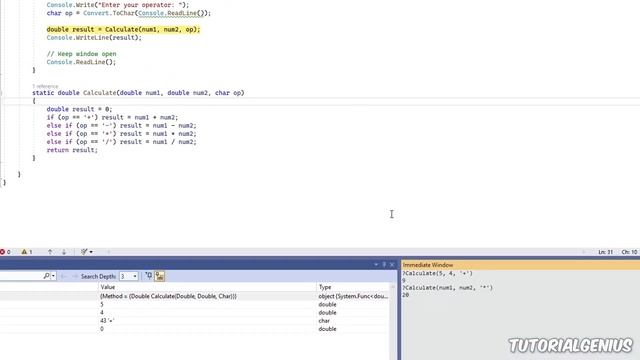This screenshot has width=640, height=360.
Task: Click the find next forward arrow
Action: (x=74, y=276)
